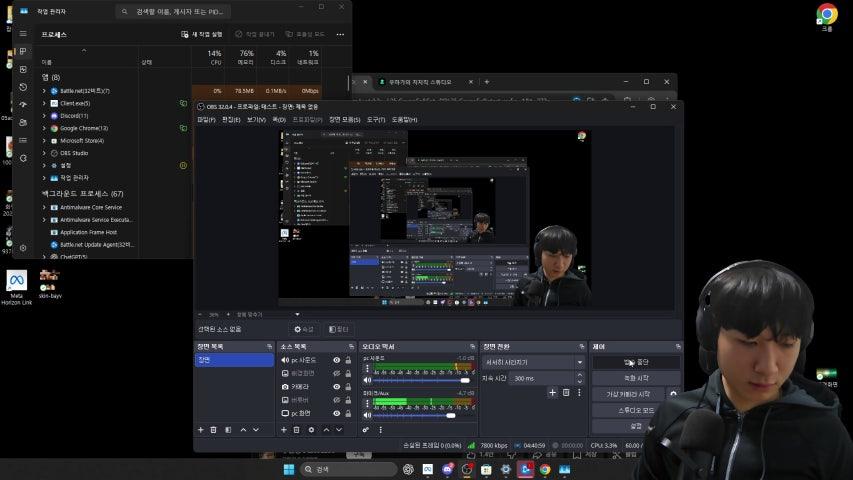The image size is (853, 480).
Task: Open the 파일(F) menu in OBS
Action: [x=206, y=119]
